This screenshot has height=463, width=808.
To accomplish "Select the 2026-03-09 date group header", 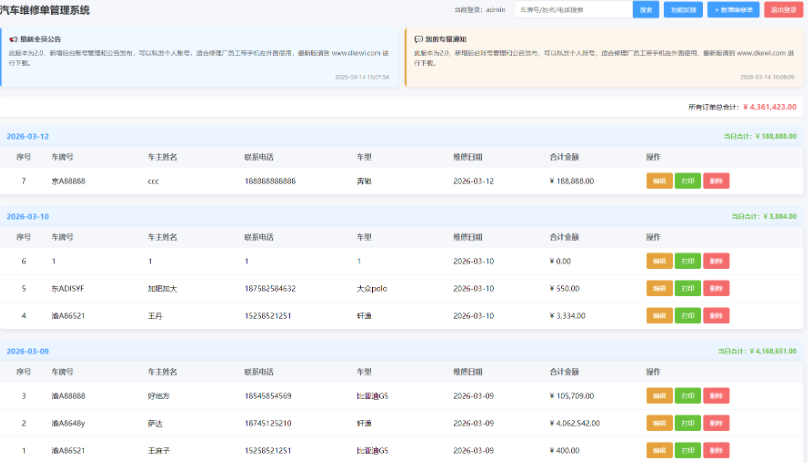I will click(28, 351).
